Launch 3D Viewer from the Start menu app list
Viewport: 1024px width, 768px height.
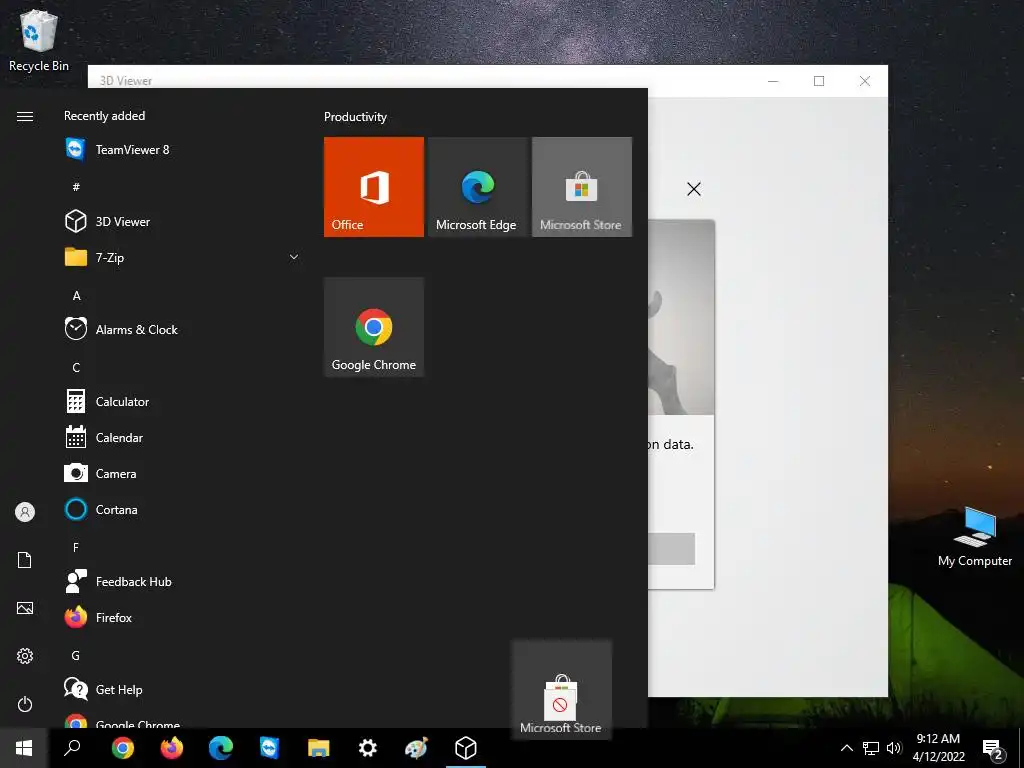tap(180, 221)
